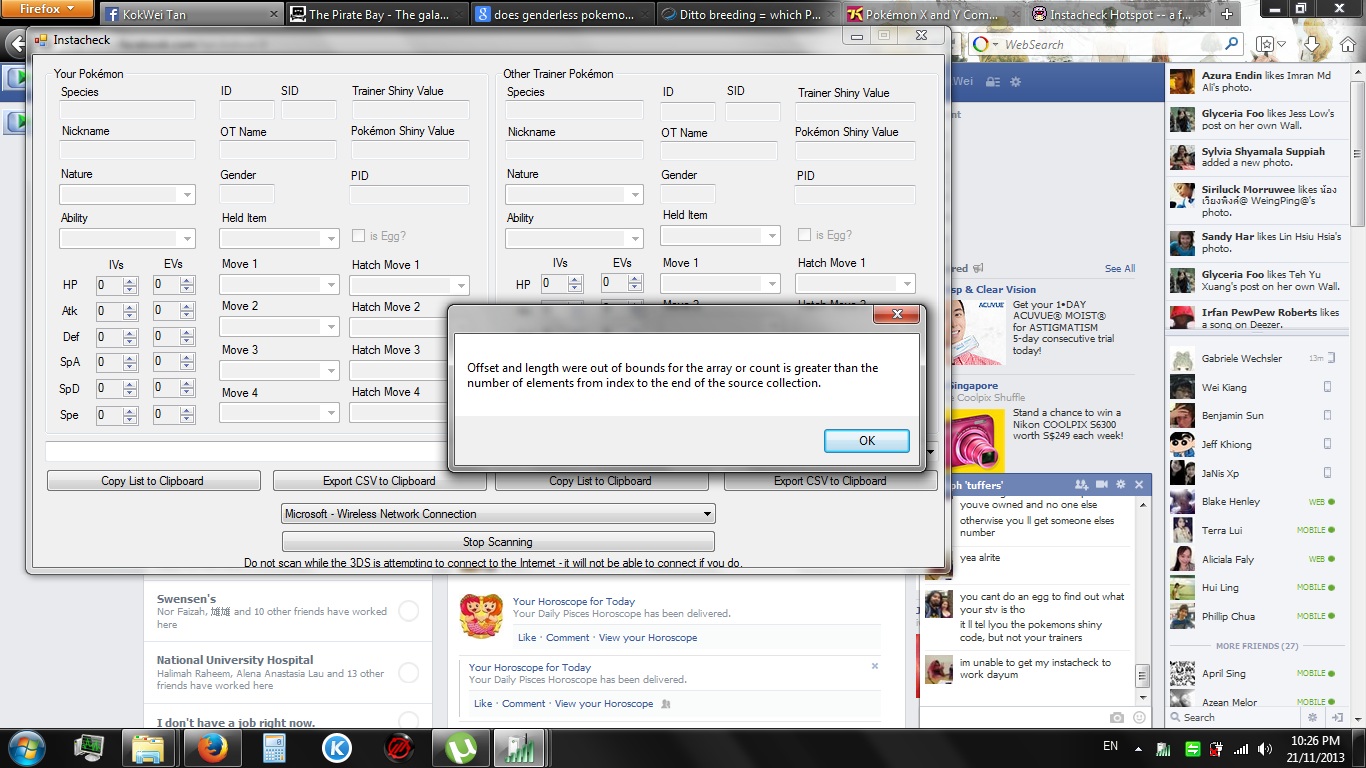Expand the Nature dropdown under Your Pokémon

pyautogui.click(x=186, y=195)
